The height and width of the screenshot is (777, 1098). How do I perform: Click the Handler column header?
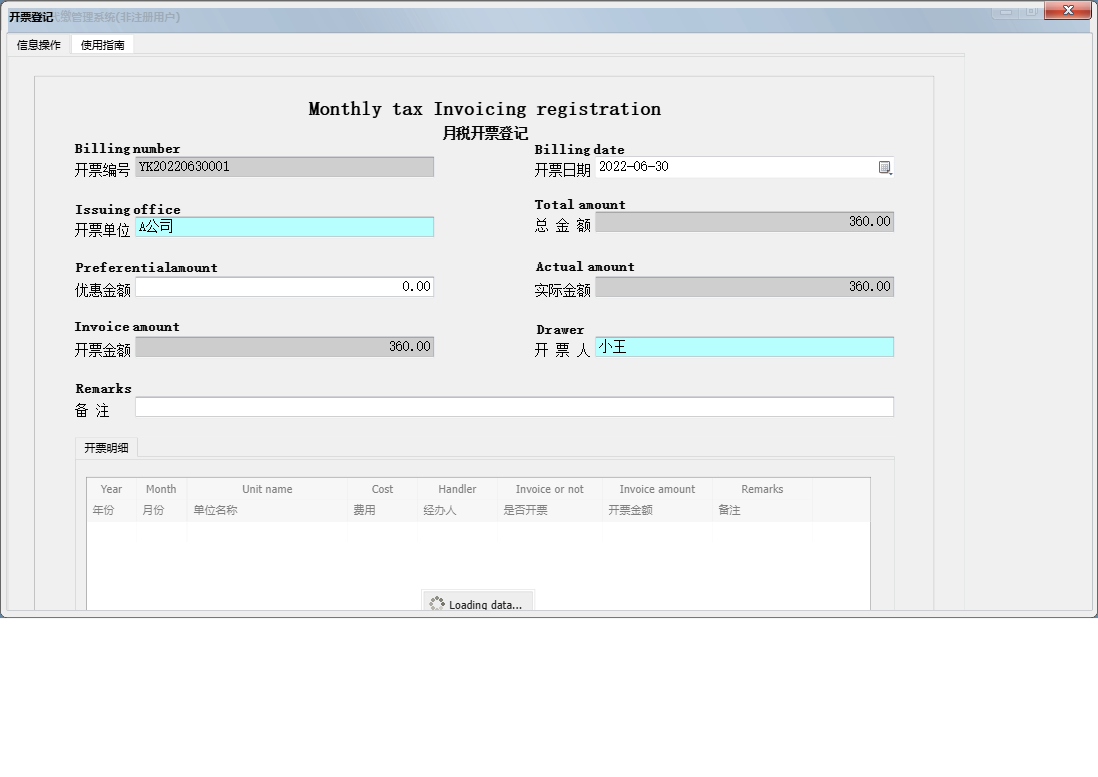click(x=457, y=499)
